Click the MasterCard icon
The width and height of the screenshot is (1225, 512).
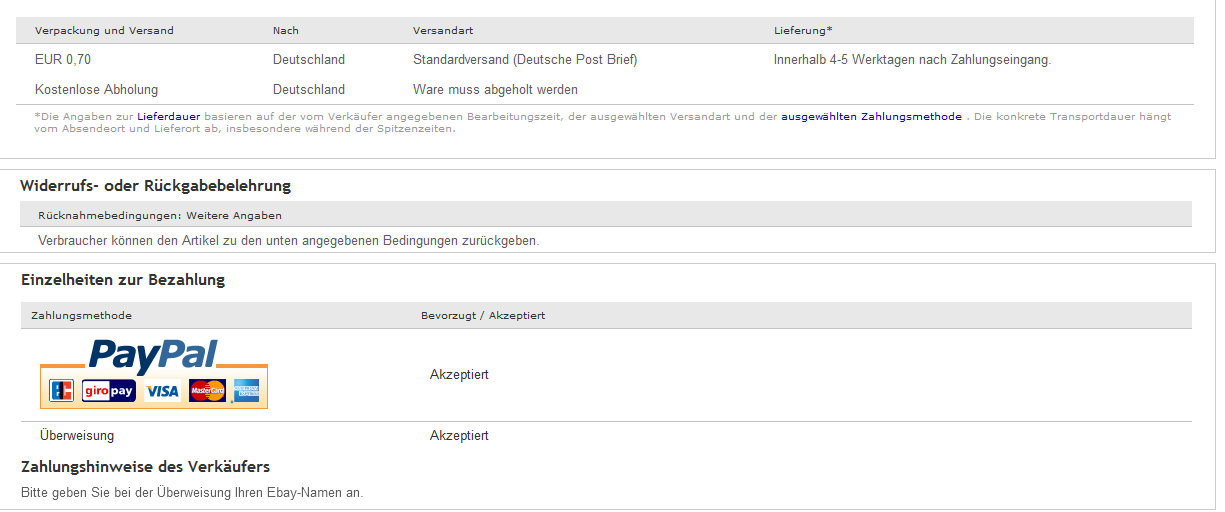[x=207, y=391]
